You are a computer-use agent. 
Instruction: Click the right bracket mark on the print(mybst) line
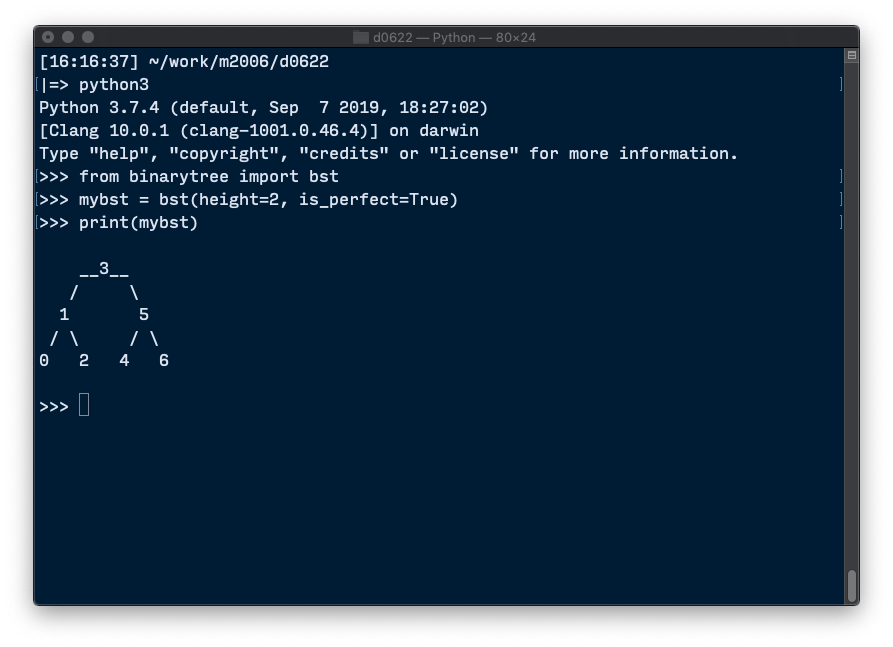pyautogui.click(x=841, y=222)
